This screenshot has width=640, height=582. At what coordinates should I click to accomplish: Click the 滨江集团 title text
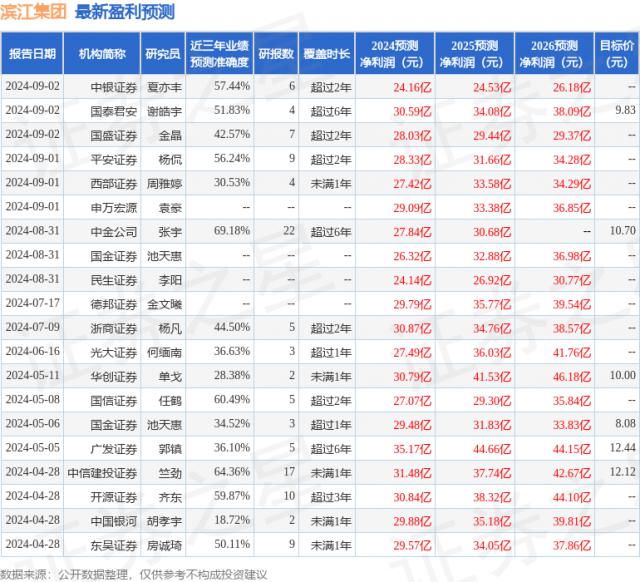point(33,11)
